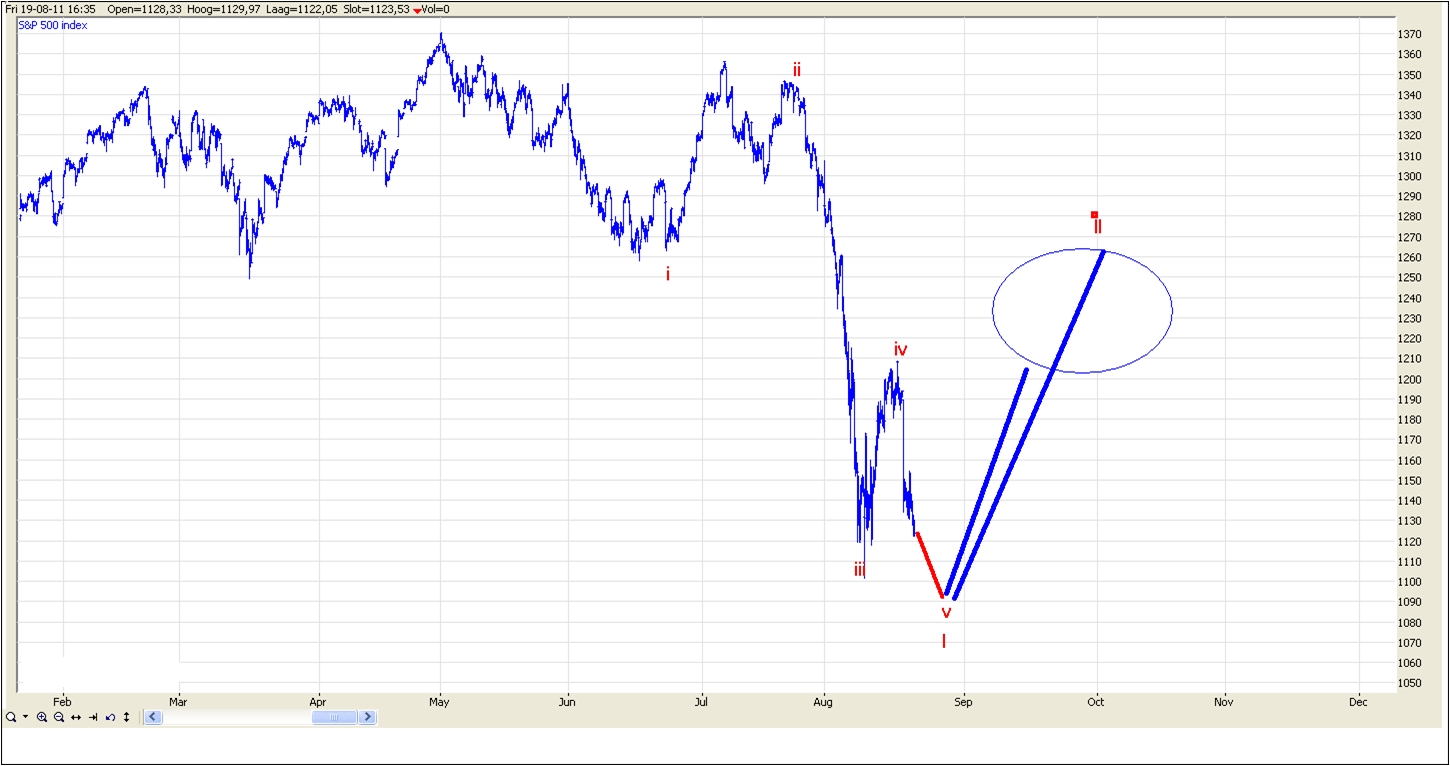Viewport: 1450px width, 766px height.
Task: Select the red wave 'v' label at bottom
Action: tap(946, 612)
